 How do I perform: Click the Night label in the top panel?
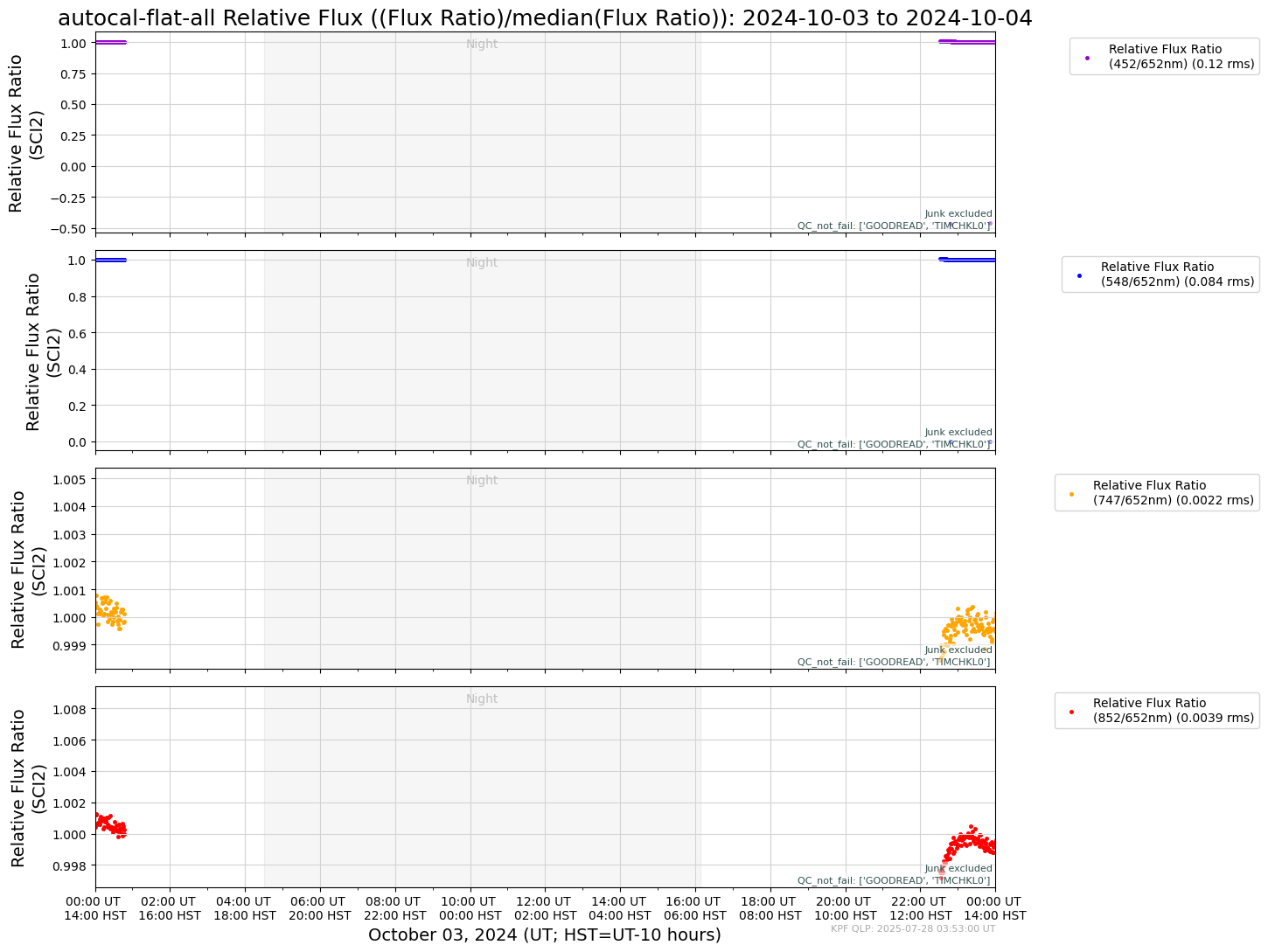(x=482, y=44)
